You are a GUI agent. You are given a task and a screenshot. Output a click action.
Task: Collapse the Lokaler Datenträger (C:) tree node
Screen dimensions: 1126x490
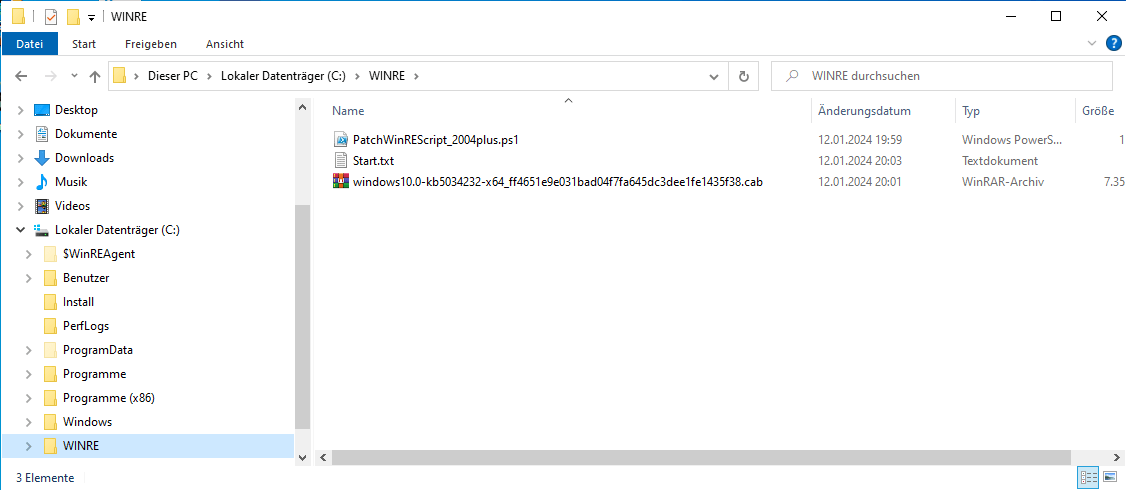tap(20, 230)
